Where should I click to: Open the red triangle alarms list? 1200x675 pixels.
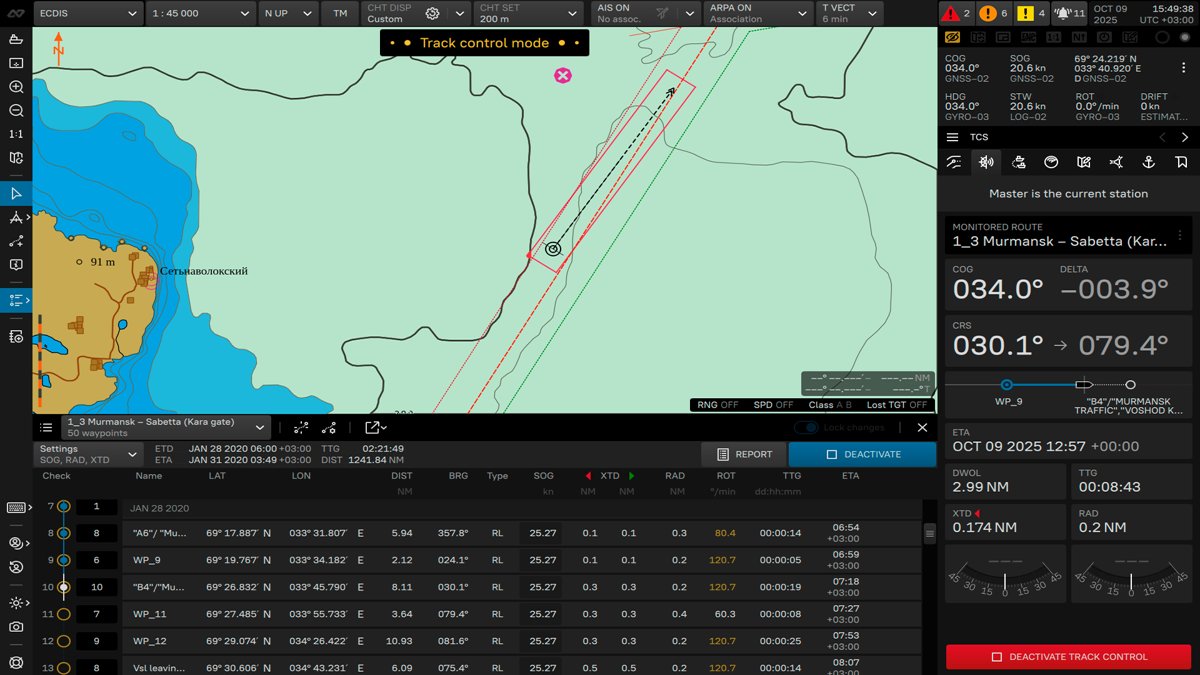click(956, 13)
